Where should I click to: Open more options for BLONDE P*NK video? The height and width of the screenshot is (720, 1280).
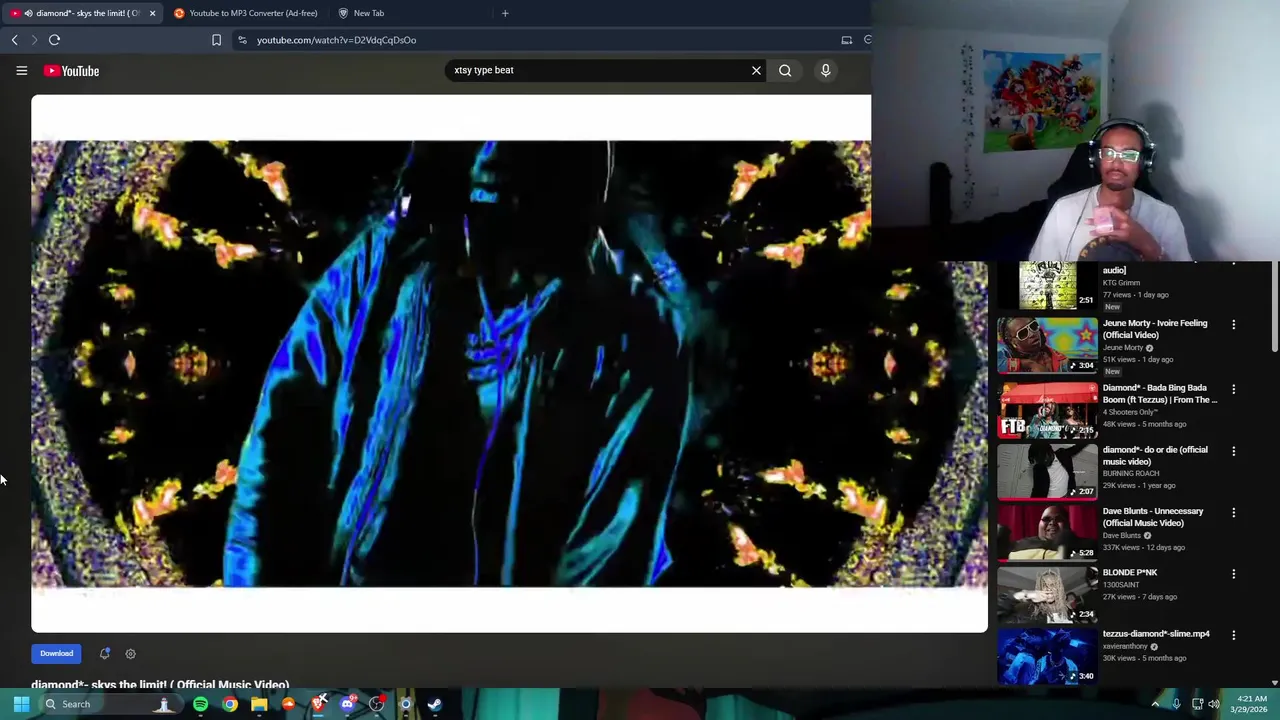tap(1233, 574)
